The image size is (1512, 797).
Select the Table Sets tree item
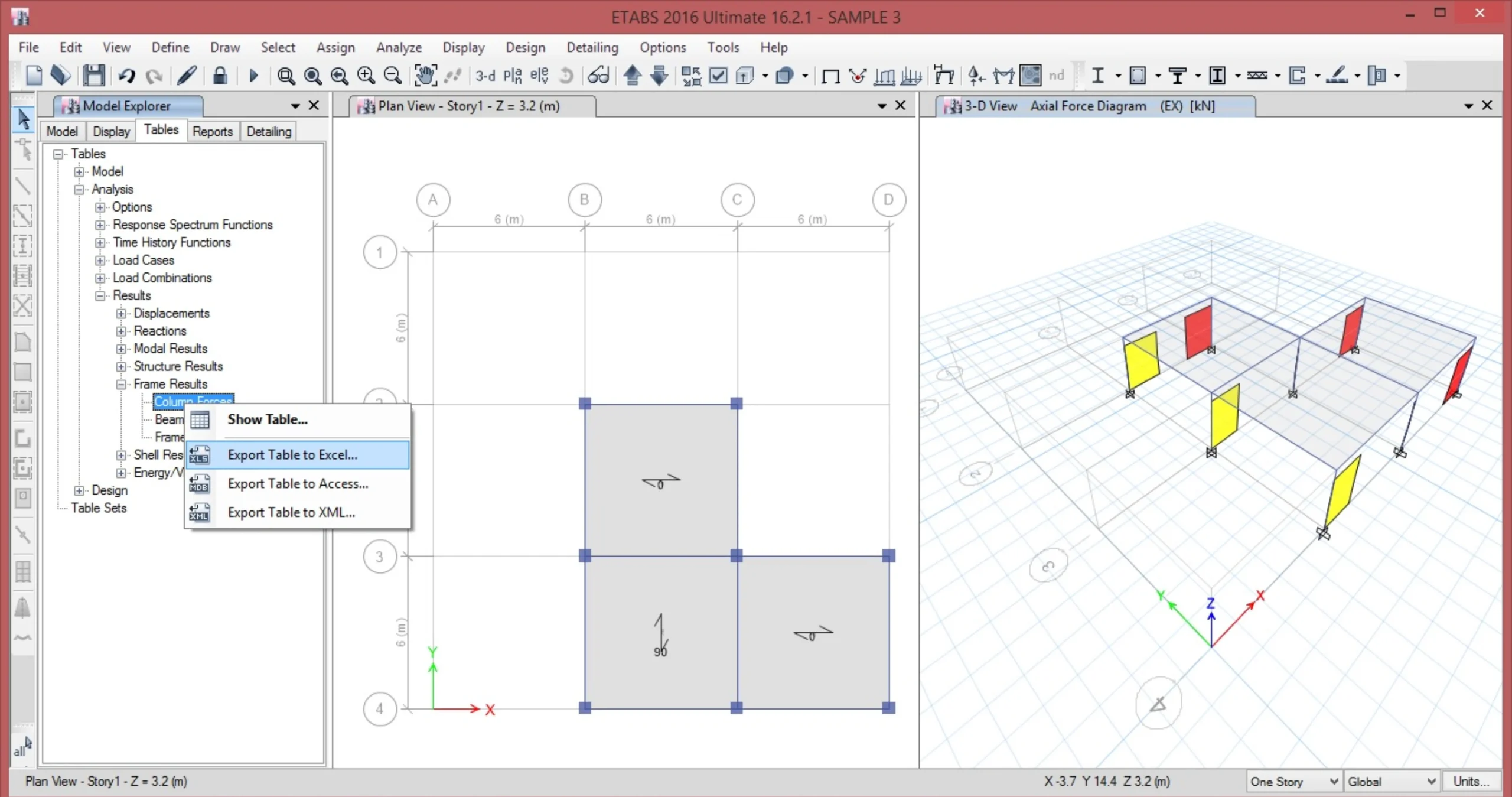click(x=99, y=508)
